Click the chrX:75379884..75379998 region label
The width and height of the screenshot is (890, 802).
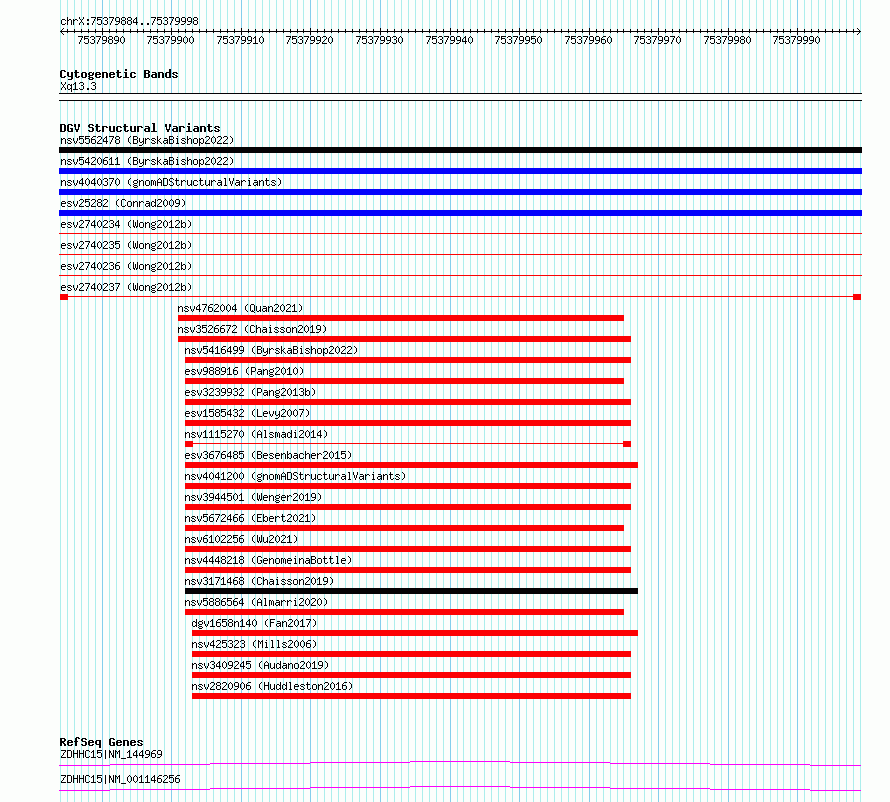tap(129, 22)
